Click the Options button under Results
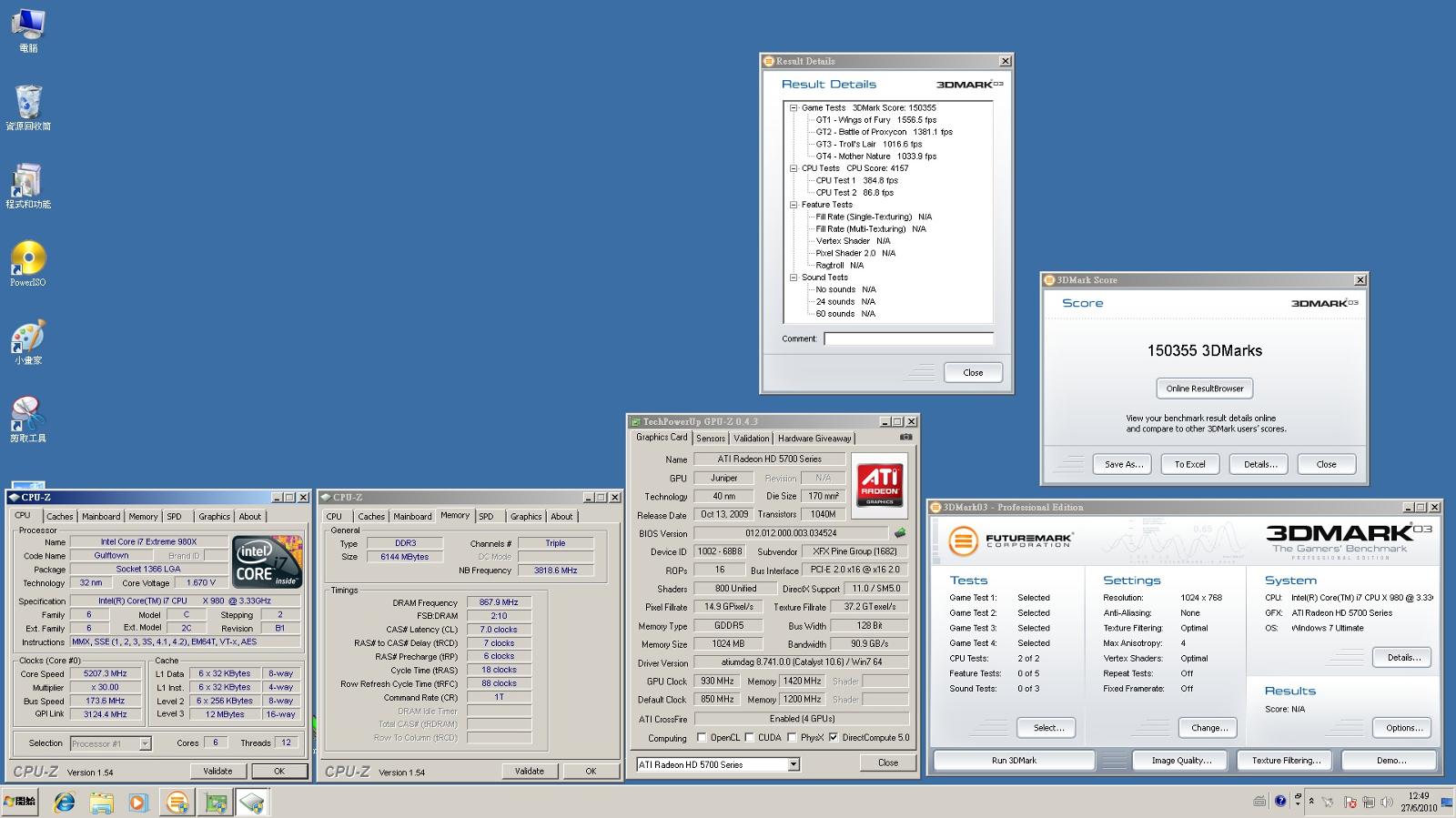Image resolution: width=1456 pixels, height=818 pixels. (1403, 728)
